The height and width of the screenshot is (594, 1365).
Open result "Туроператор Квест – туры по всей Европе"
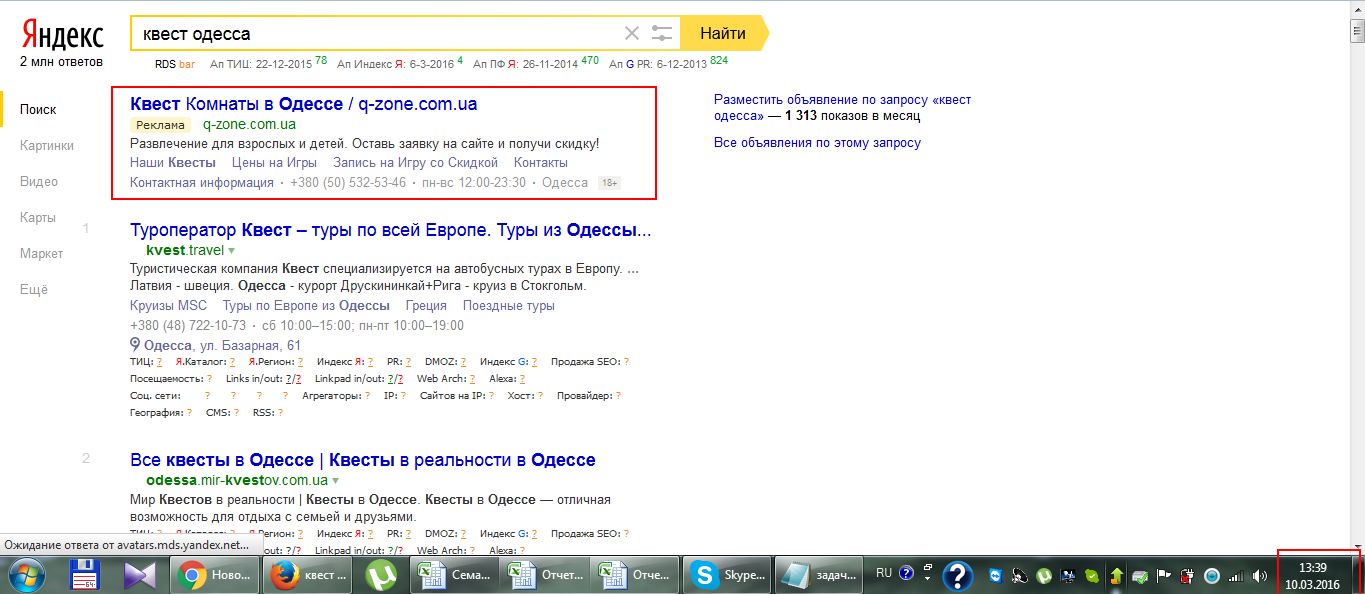click(390, 230)
